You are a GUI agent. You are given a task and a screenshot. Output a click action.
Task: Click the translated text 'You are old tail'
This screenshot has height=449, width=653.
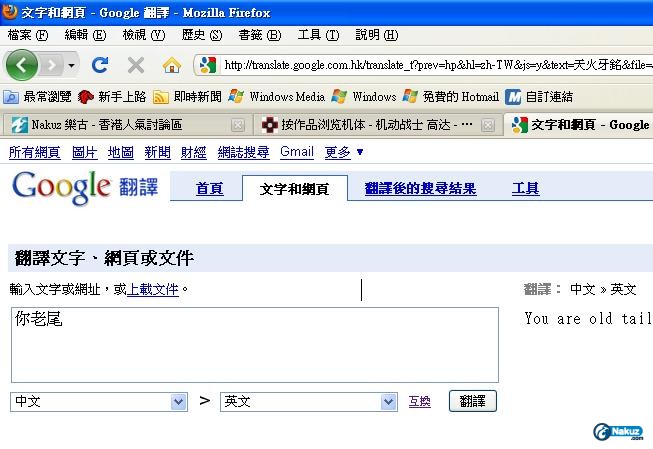(588, 319)
